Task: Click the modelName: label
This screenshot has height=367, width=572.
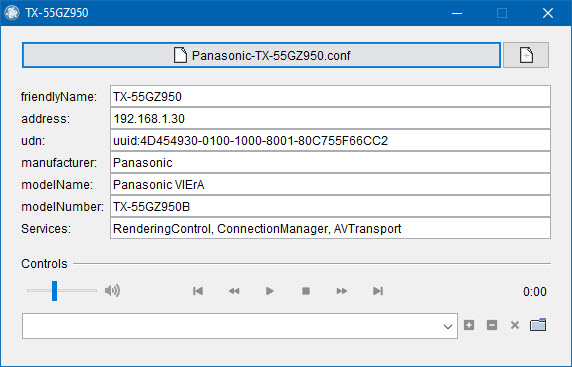Action: [x=57, y=185]
